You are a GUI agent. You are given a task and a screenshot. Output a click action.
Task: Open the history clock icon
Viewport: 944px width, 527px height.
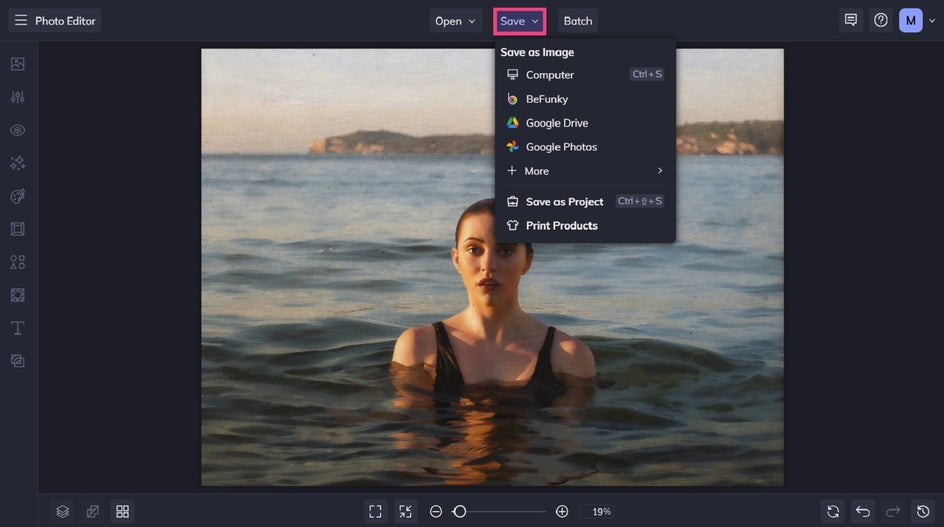click(x=923, y=511)
